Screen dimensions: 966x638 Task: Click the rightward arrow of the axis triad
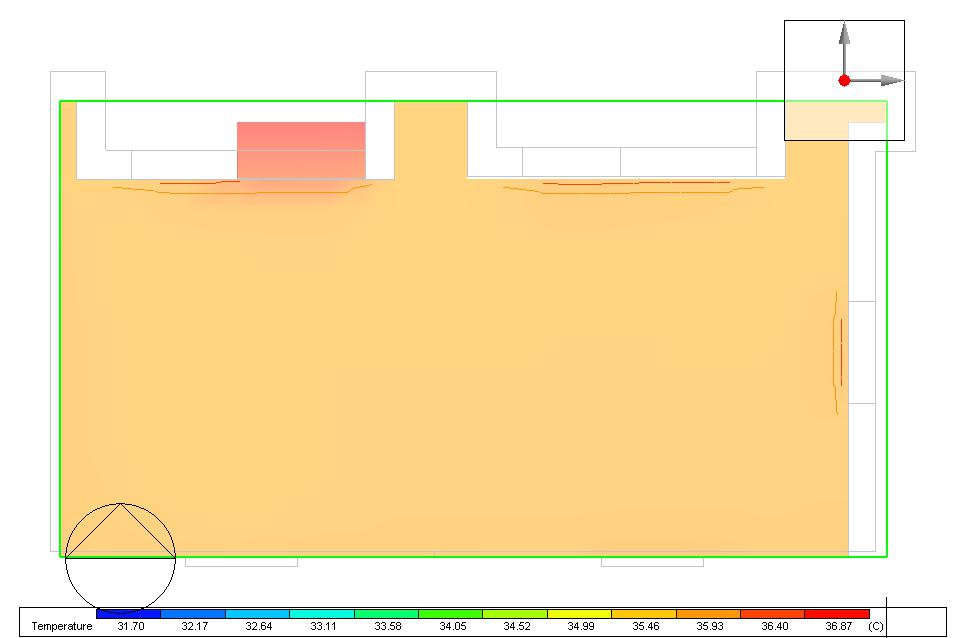[877, 80]
